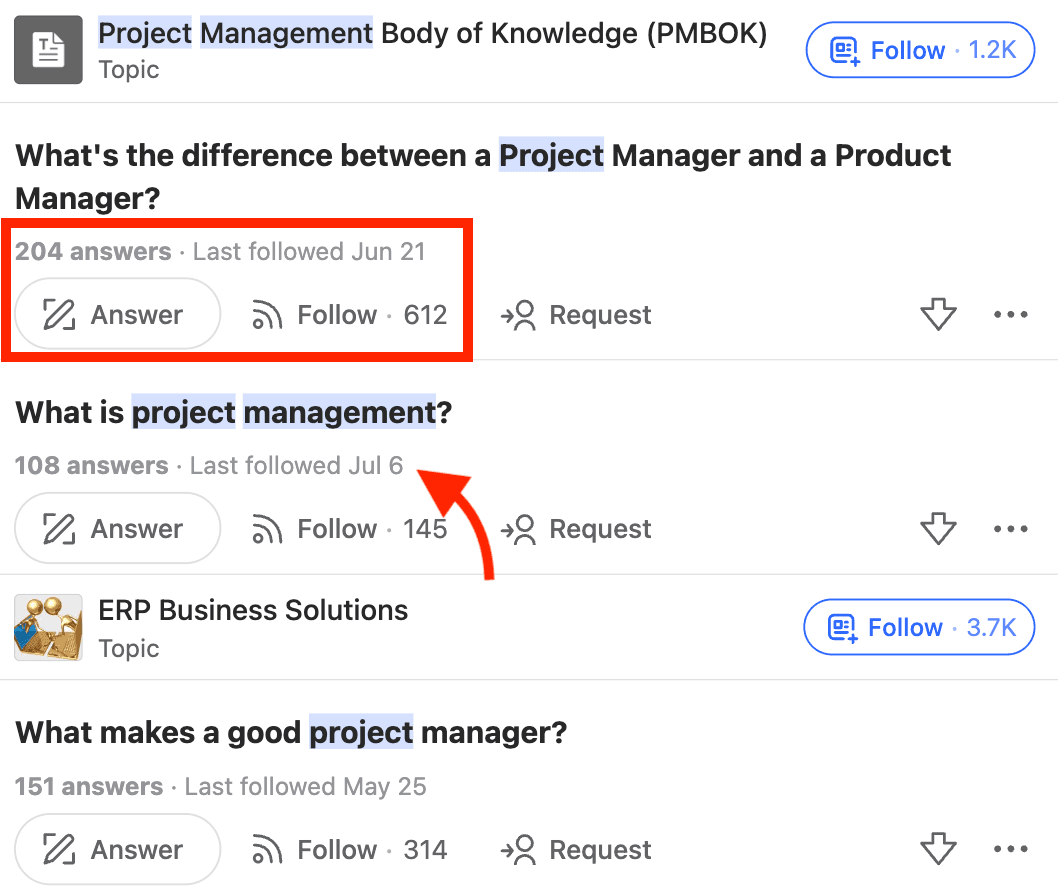Click the ERP Business Solutions topic thumbnail
This screenshot has width=1058, height=892.
47,628
